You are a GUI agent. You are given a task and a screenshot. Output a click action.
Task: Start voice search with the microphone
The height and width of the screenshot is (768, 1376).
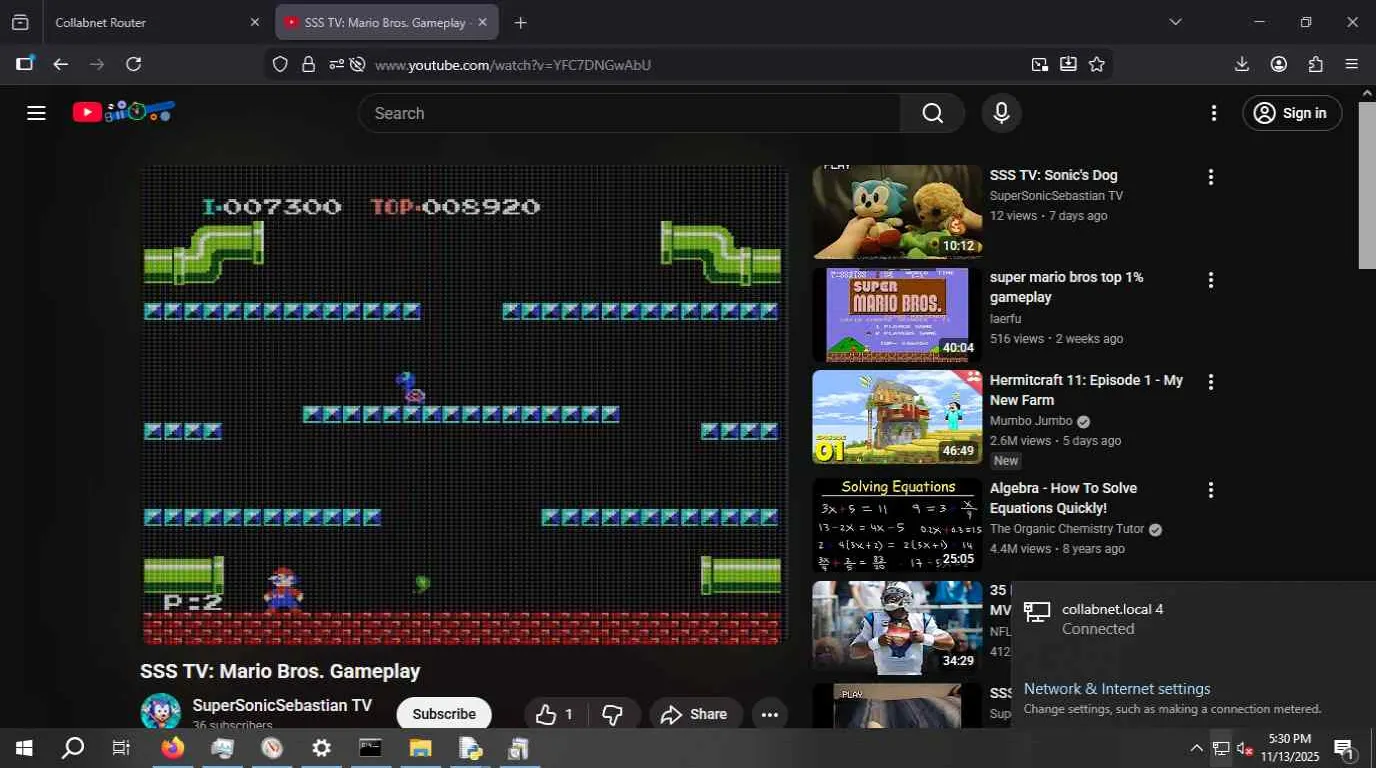pyautogui.click(x=1001, y=113)
